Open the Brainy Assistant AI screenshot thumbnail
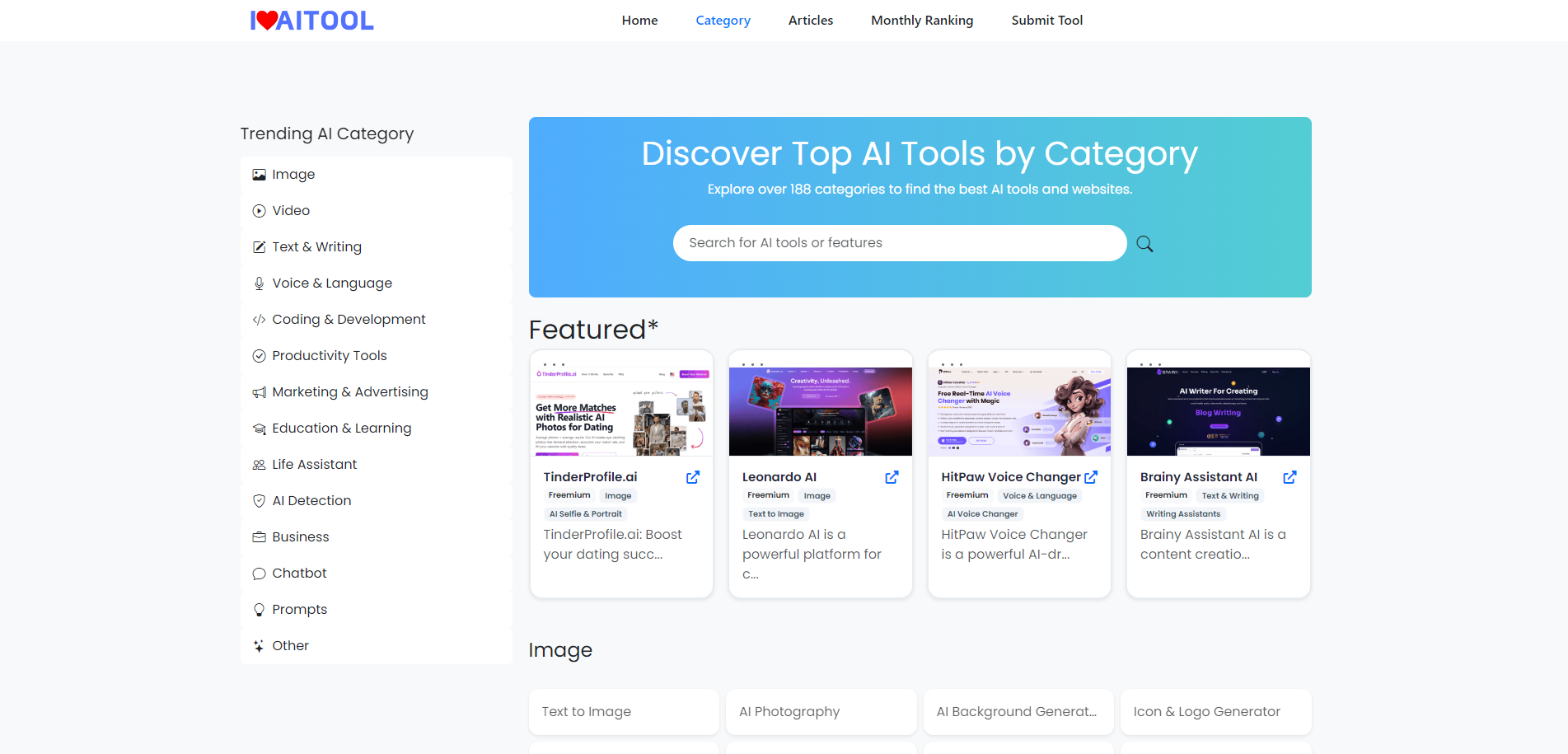The height and width of the screenshot is (754, 1568). coord(1219,411)
